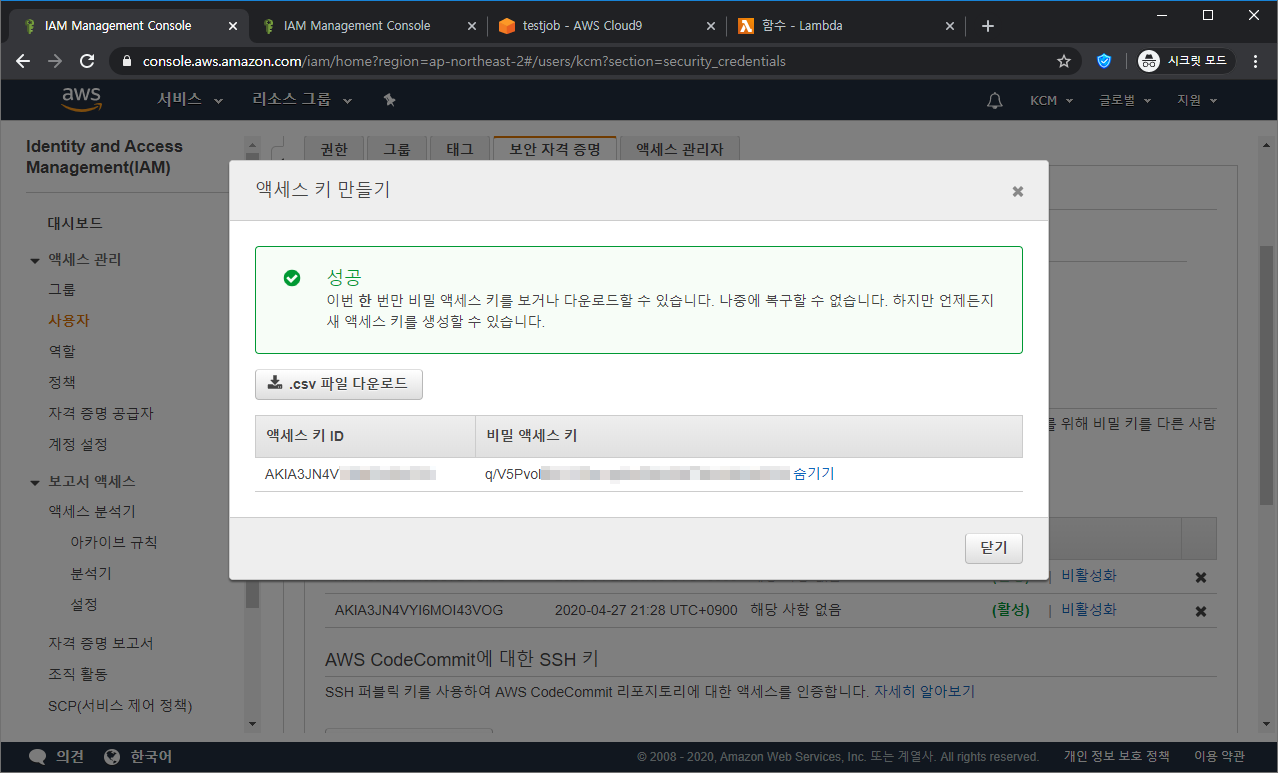Collapse the 보고서 액세스 section

click(35, 482)
